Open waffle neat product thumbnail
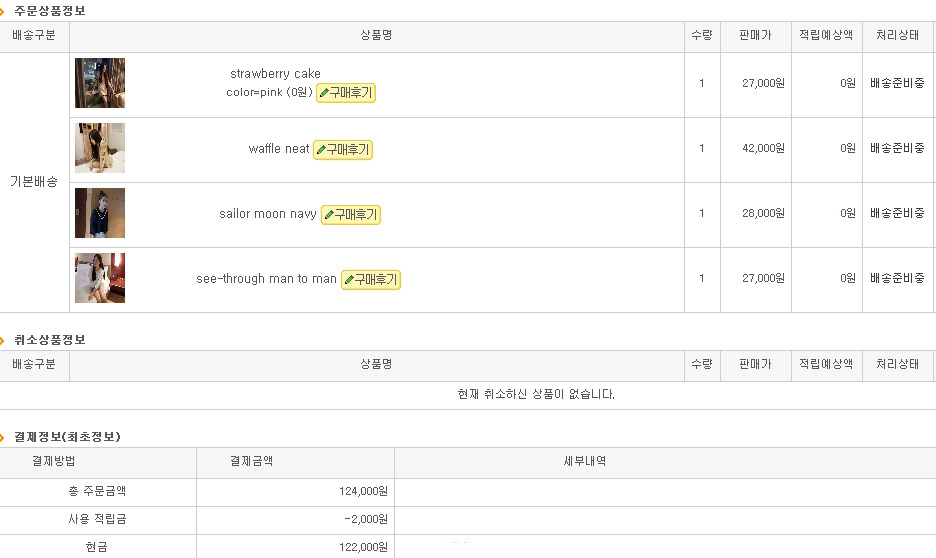 (x=100, y=148)
